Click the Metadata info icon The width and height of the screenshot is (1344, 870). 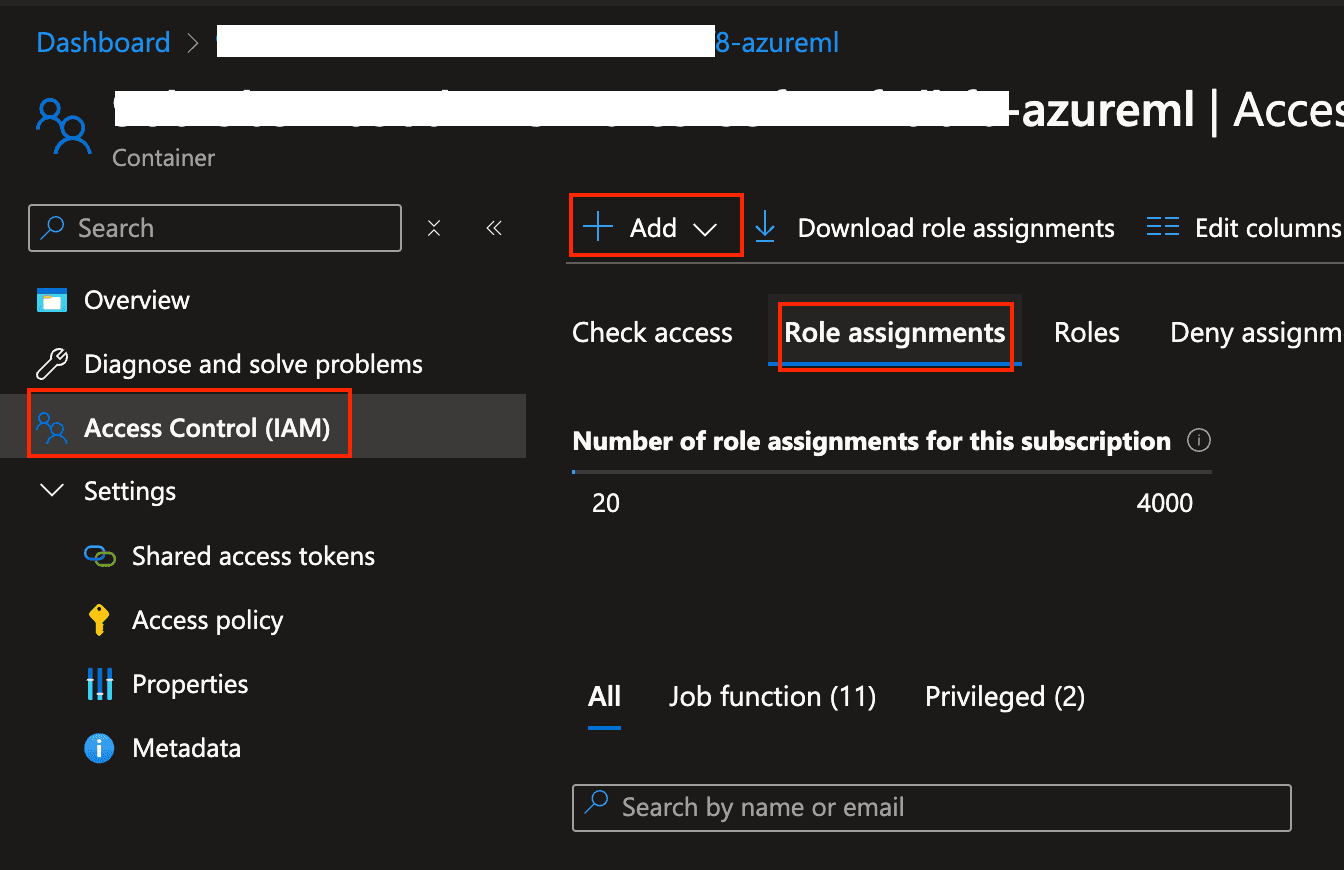(98, 747)
